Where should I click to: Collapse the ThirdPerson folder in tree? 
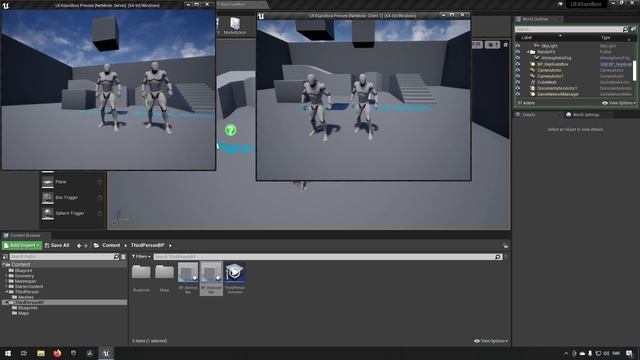click(x=7, y=292)
